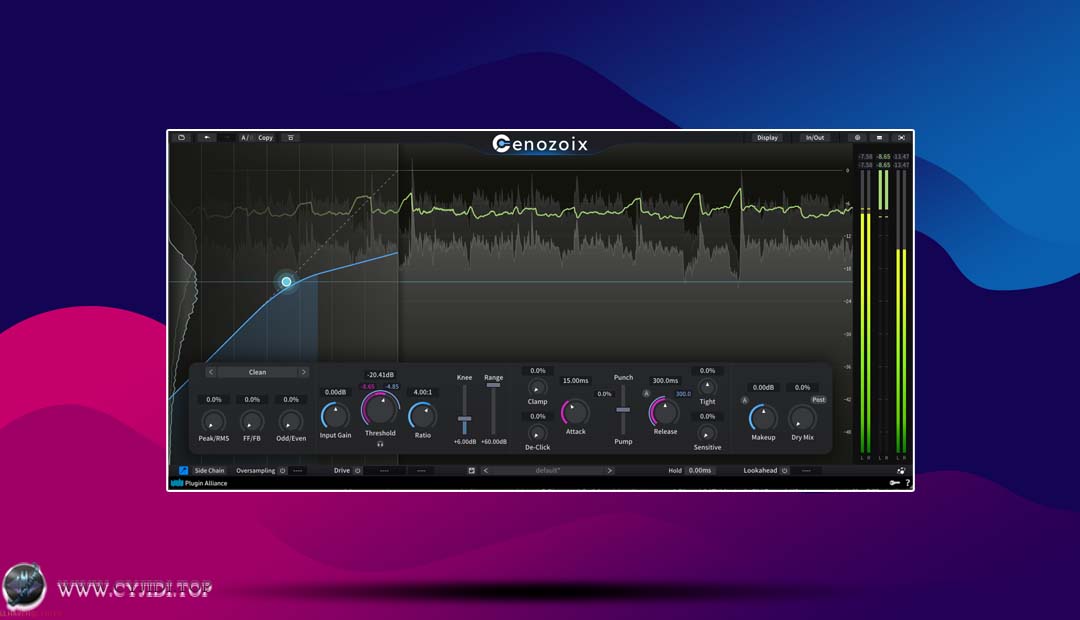
Task: Toggle the Post button above Dry Mix
Action: tap(818, 400)
